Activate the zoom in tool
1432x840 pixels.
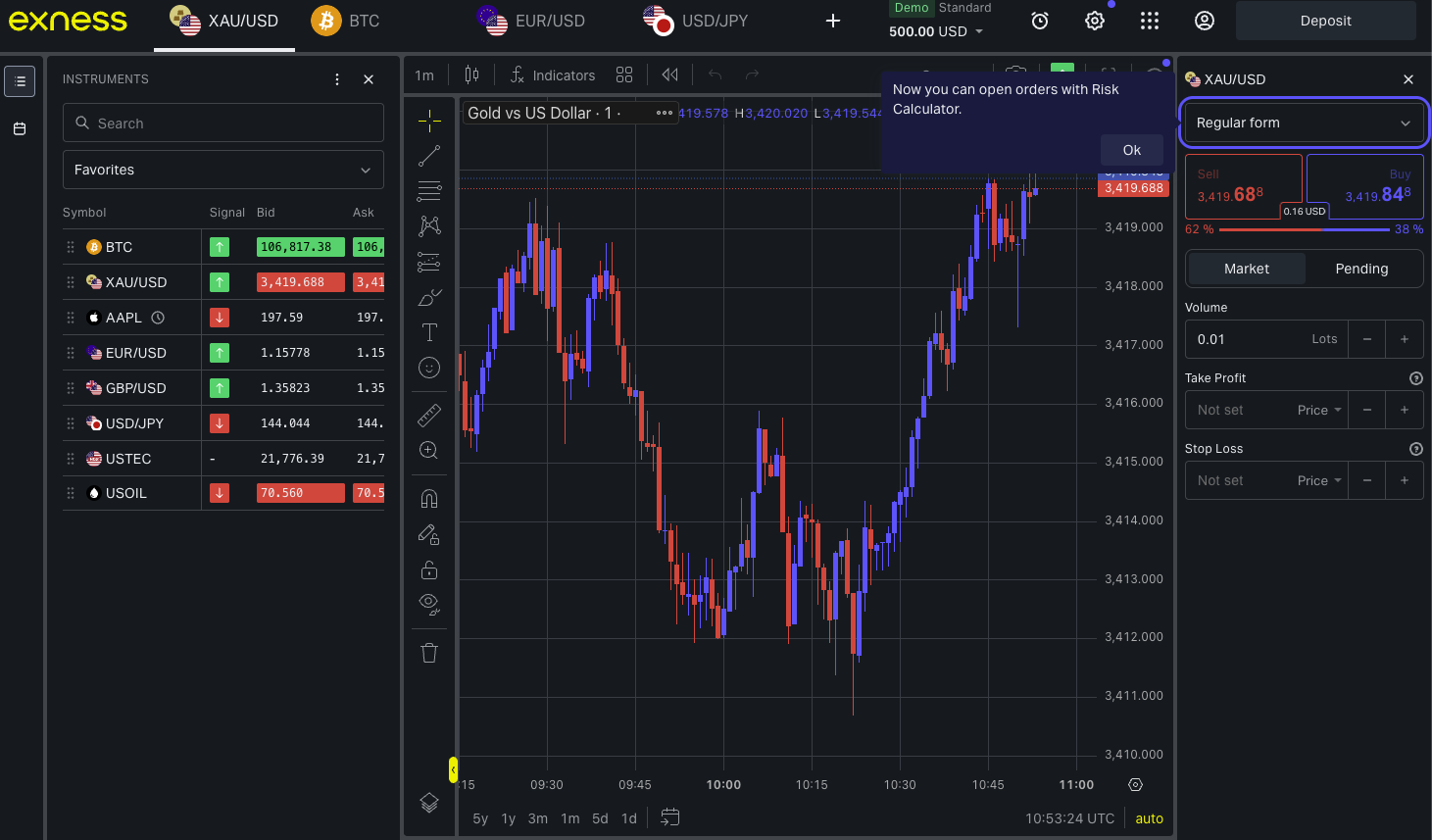429,451
